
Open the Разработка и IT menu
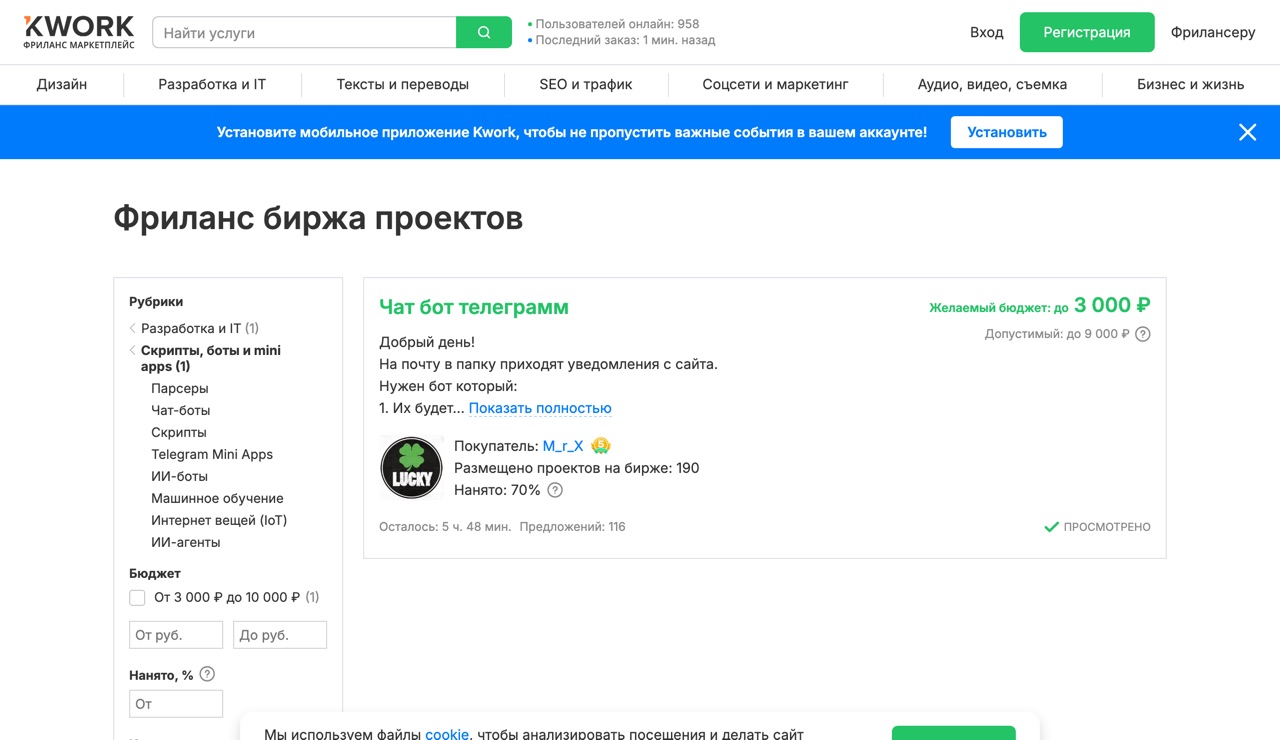(x=212, y=84)
